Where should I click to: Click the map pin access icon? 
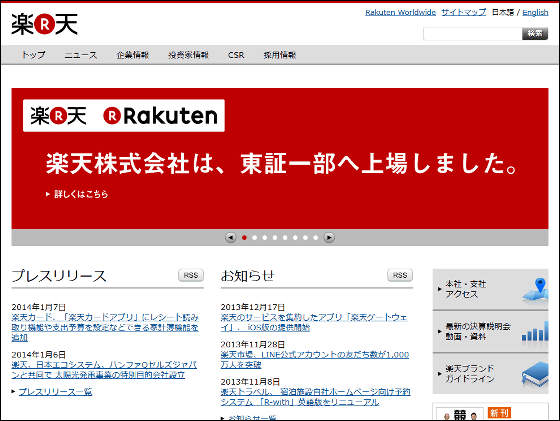click(536, 290)
